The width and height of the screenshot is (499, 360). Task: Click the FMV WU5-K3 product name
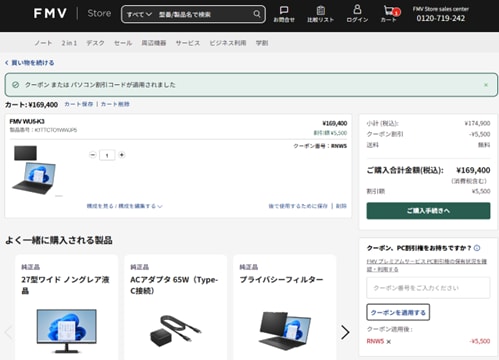pos(27,121)
